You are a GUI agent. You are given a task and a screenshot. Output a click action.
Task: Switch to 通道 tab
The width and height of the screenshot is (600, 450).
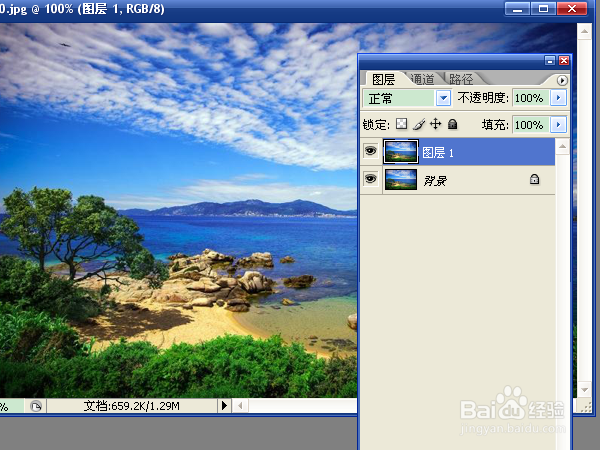click(422, 79)
